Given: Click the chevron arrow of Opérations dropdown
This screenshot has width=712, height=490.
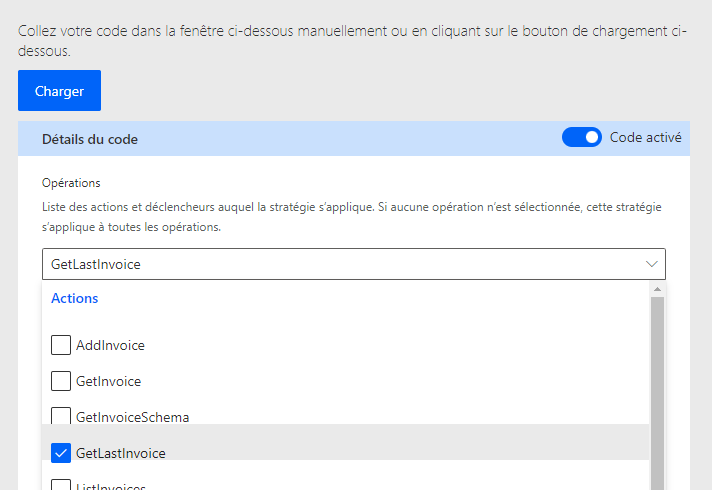Looking at the screenshot, I should (x=652, y=264).
